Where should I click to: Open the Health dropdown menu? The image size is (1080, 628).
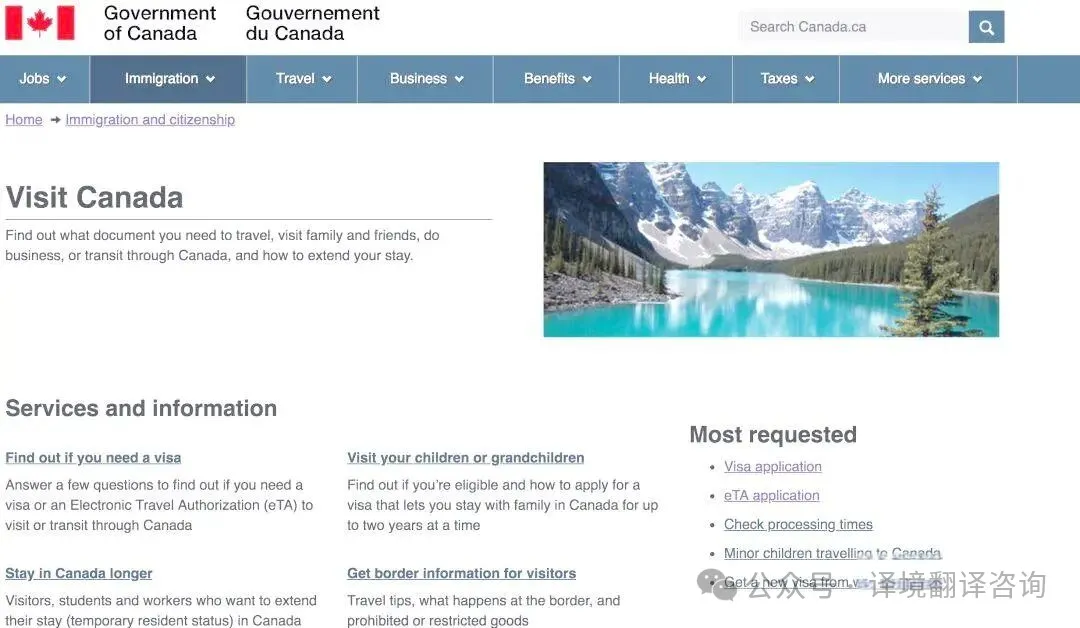[677, 79]
